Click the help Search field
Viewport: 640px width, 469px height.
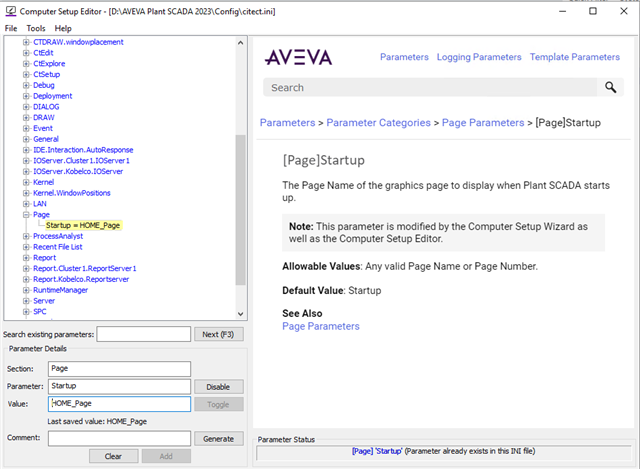(430, 87)
